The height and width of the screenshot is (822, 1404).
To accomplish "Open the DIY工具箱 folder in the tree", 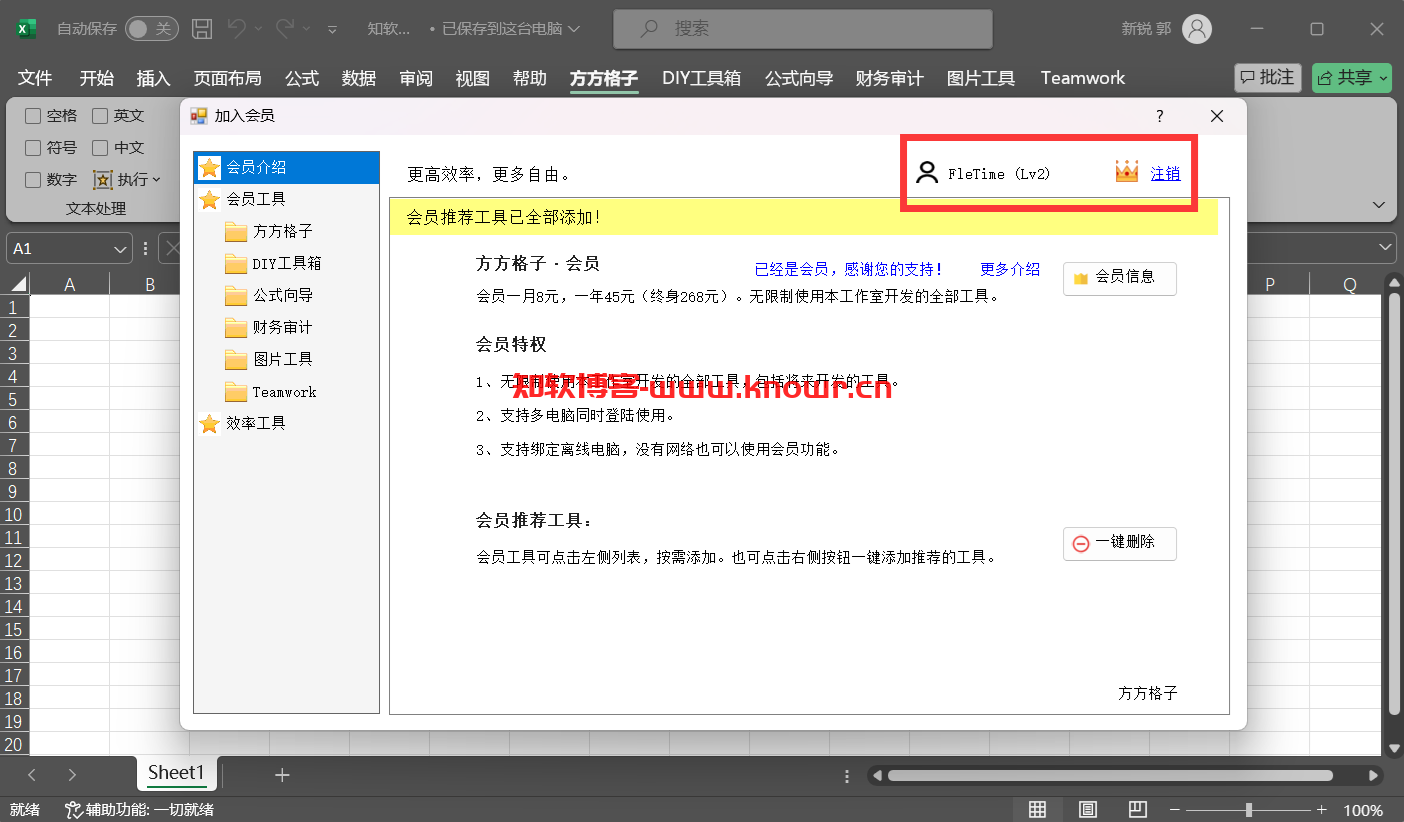I will (x=273, y=263).
